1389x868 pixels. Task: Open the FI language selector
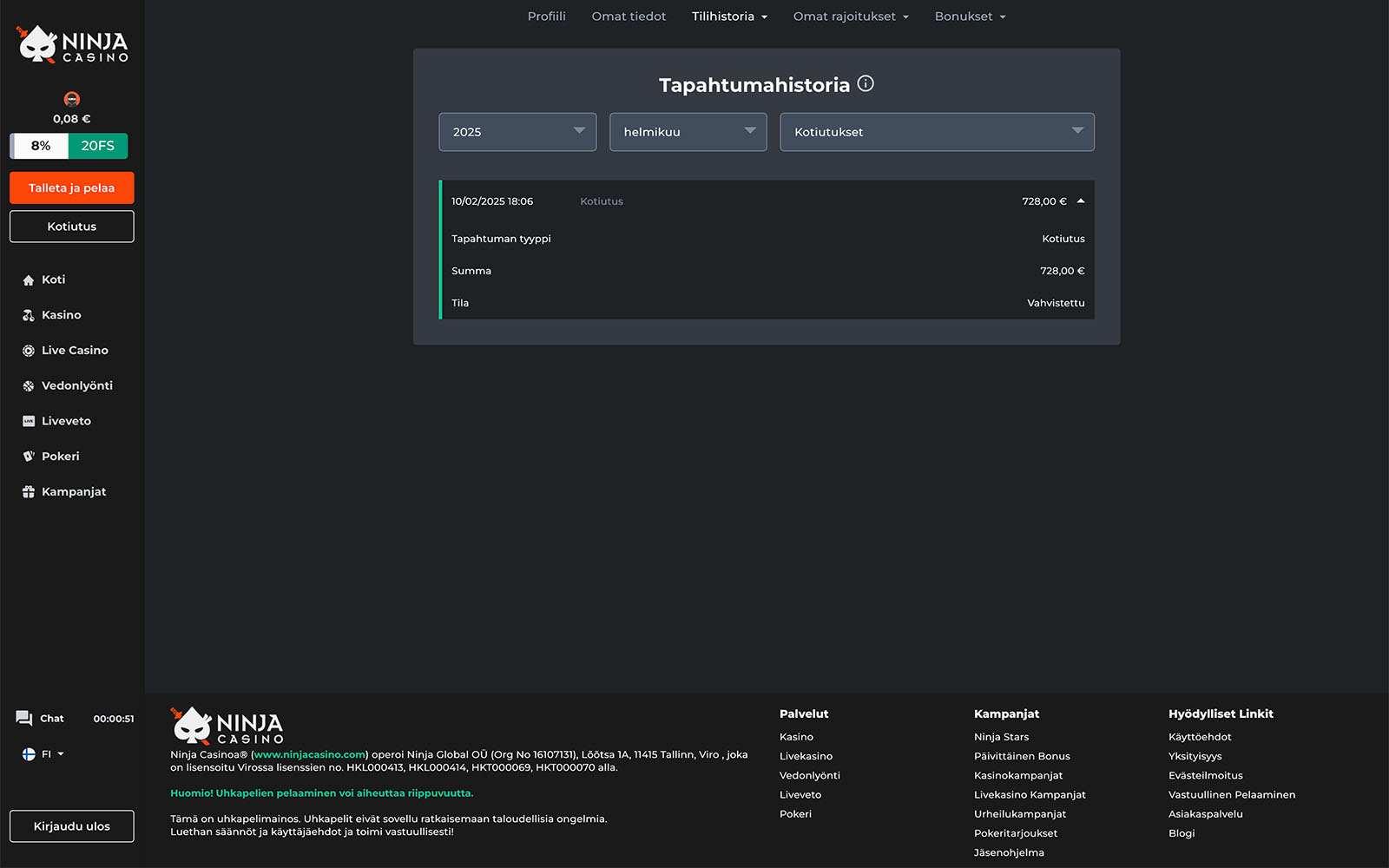coord(43,754)
